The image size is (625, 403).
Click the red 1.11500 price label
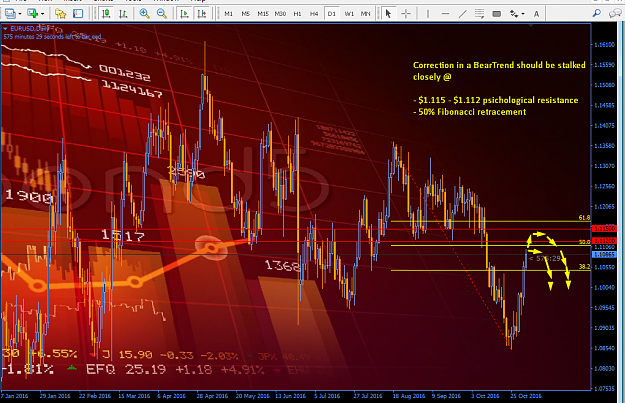pyautogui.click(x=604, y=229)
